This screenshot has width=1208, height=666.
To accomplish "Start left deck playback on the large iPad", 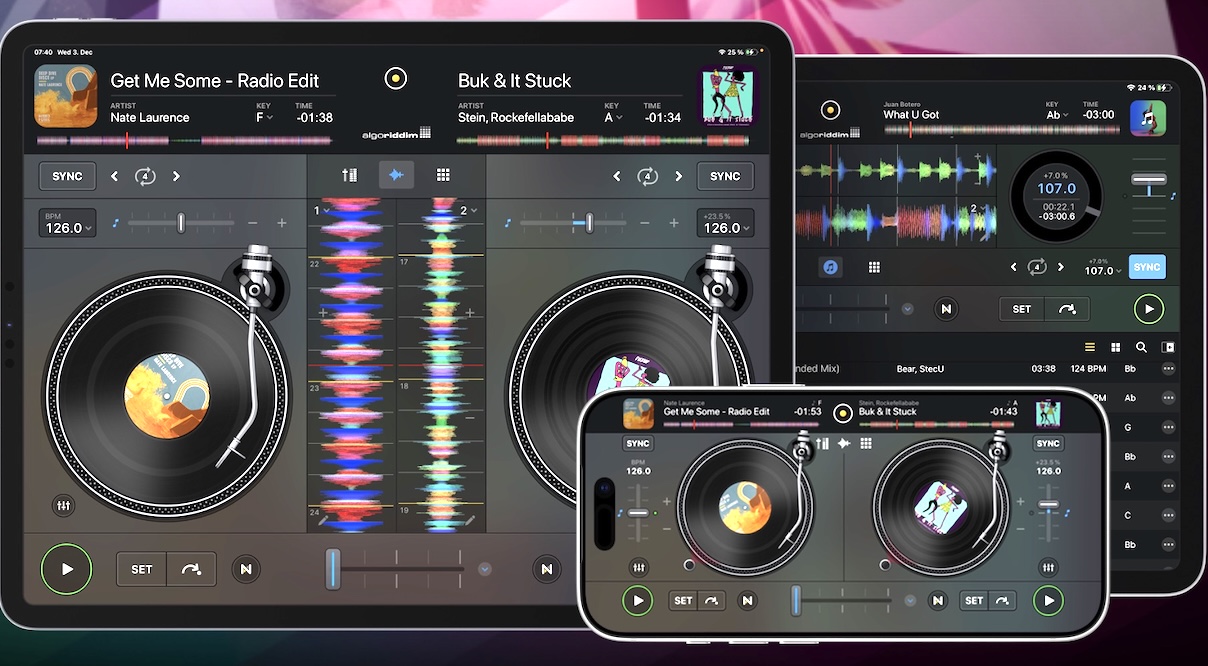I will [x=67, y=569].
